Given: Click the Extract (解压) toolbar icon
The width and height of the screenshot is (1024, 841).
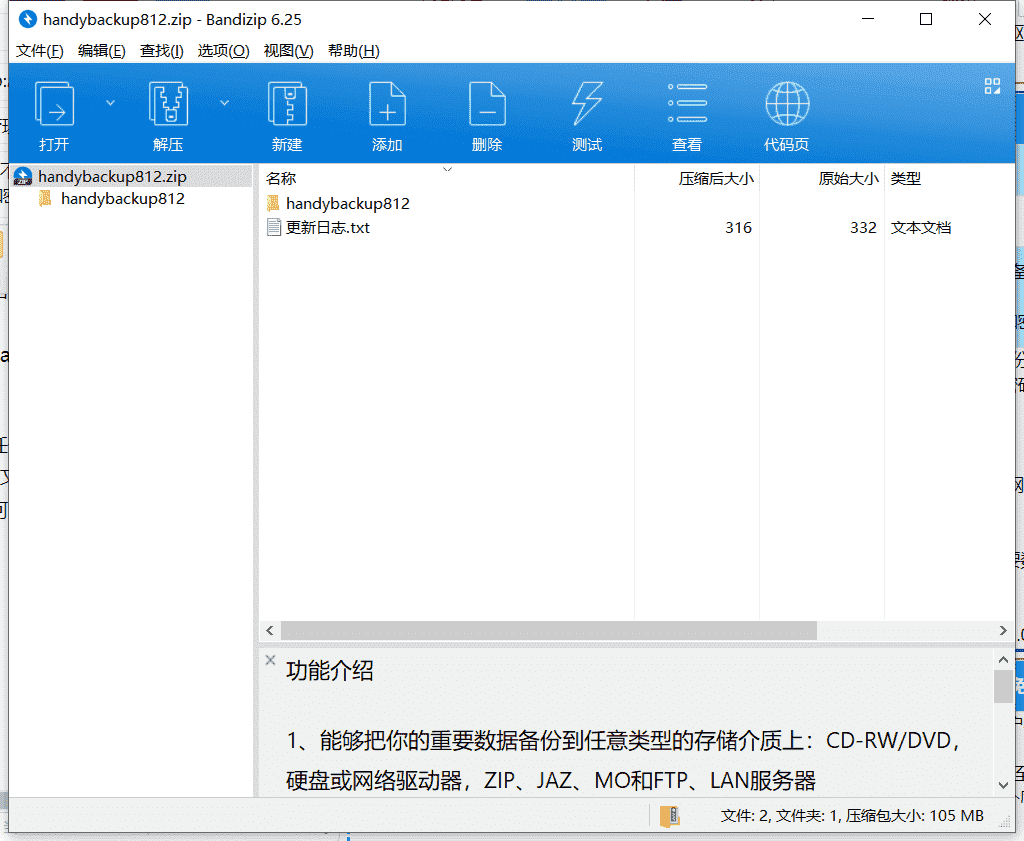Looking at the screenshot, I should [168, 103].
